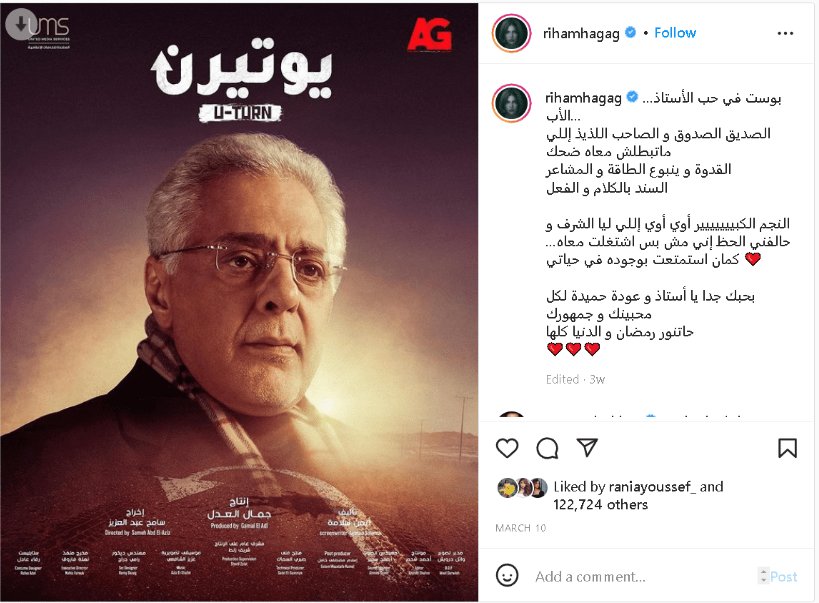
Task: Save post with bookmark icon
Action: point(787,448)
